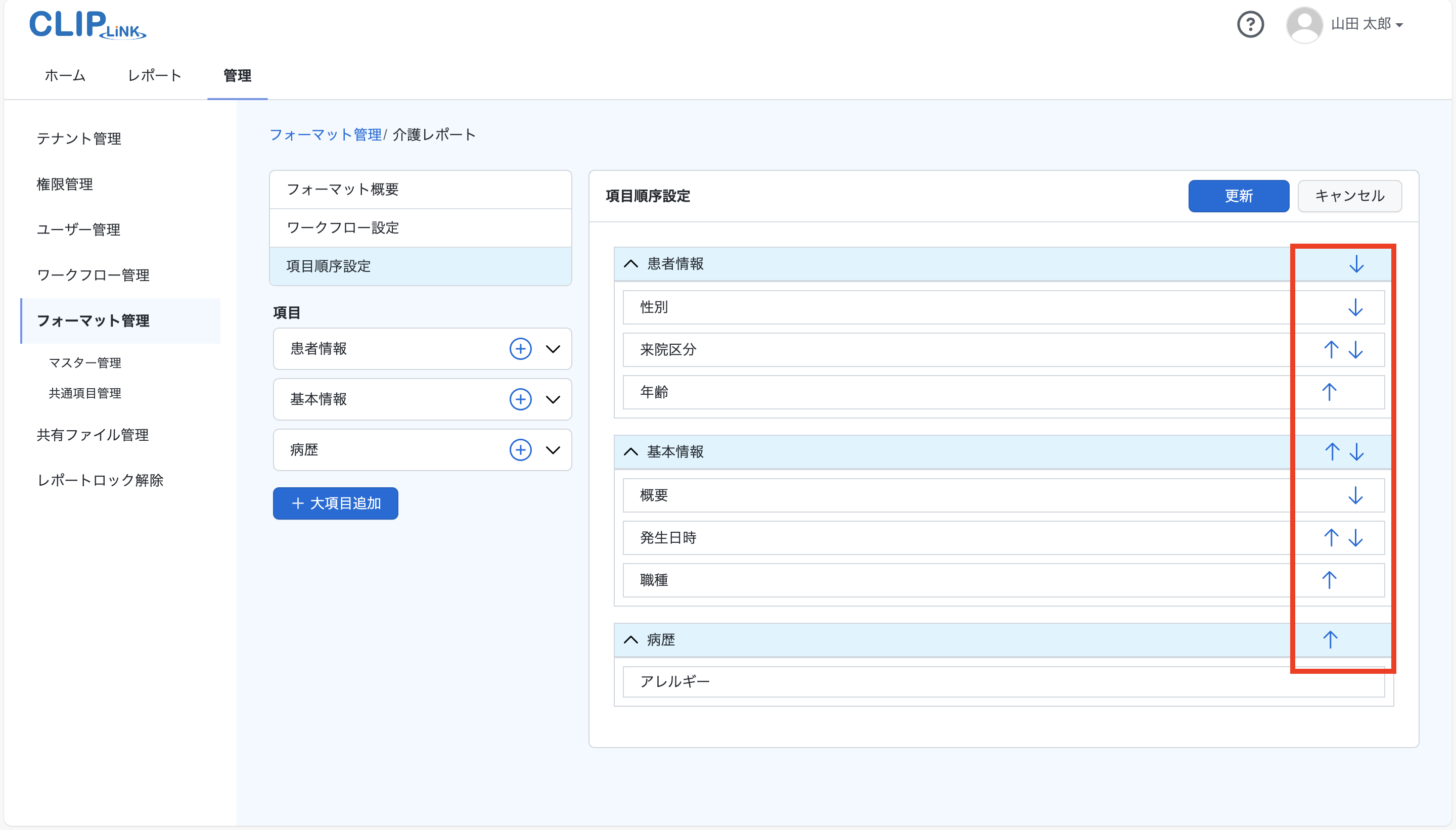The height and width of the screenshot is (830, 1456).
Task: Click the 大項目追加 button
Action: (335, 503)
